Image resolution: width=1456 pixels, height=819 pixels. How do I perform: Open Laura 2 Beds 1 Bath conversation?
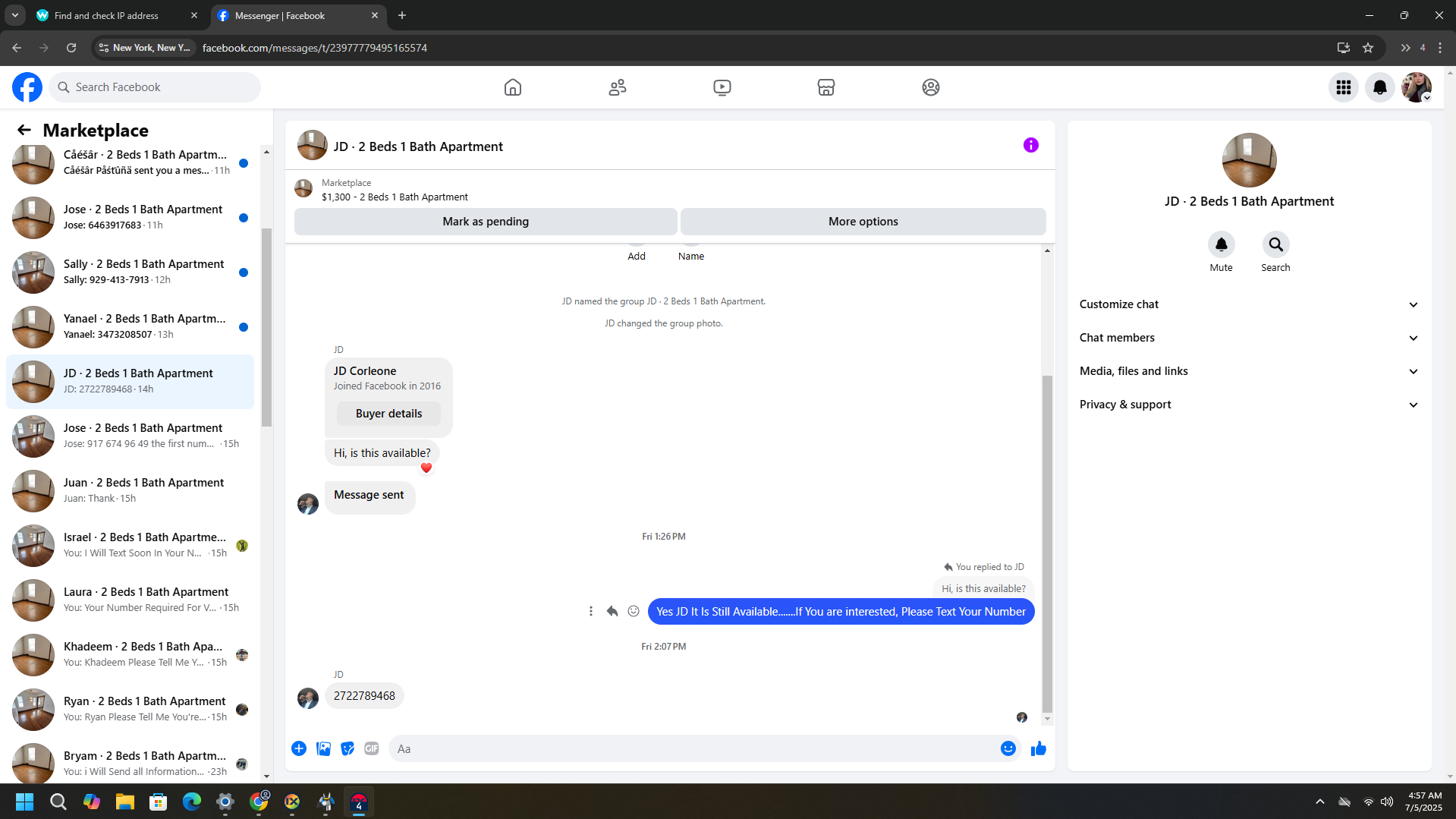131,600
